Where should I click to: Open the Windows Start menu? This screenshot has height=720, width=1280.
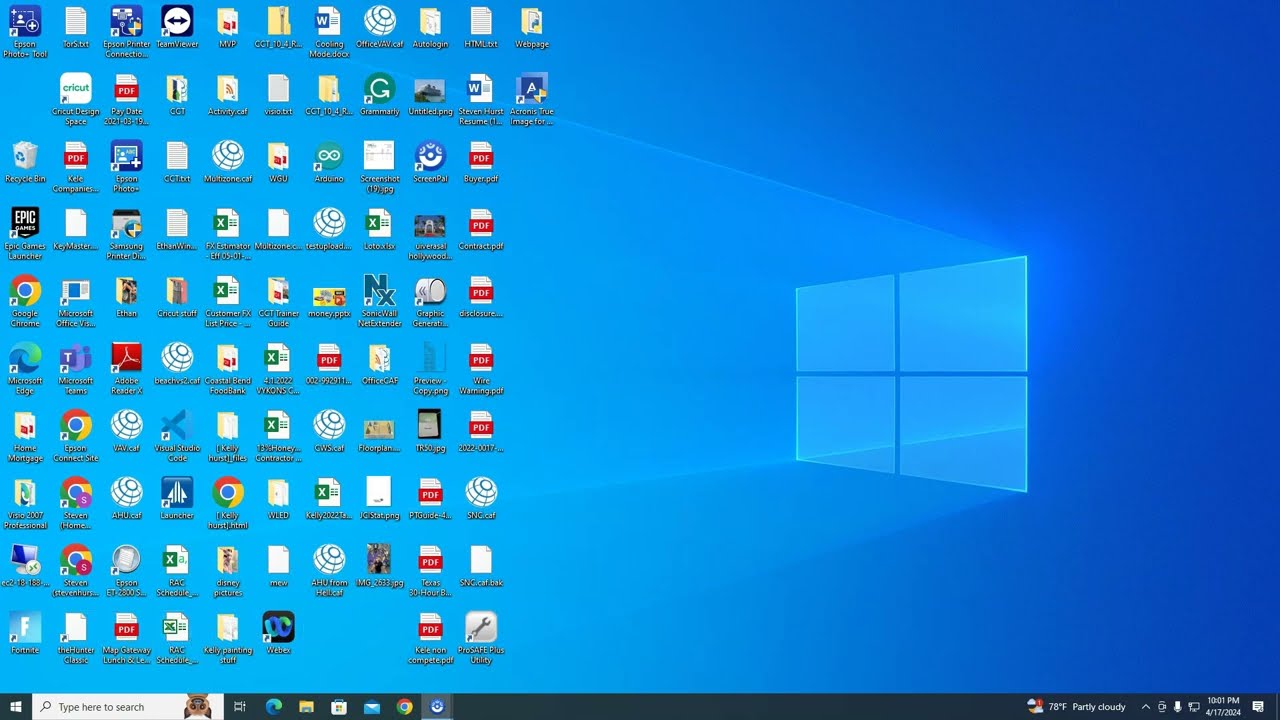(16, 707)
